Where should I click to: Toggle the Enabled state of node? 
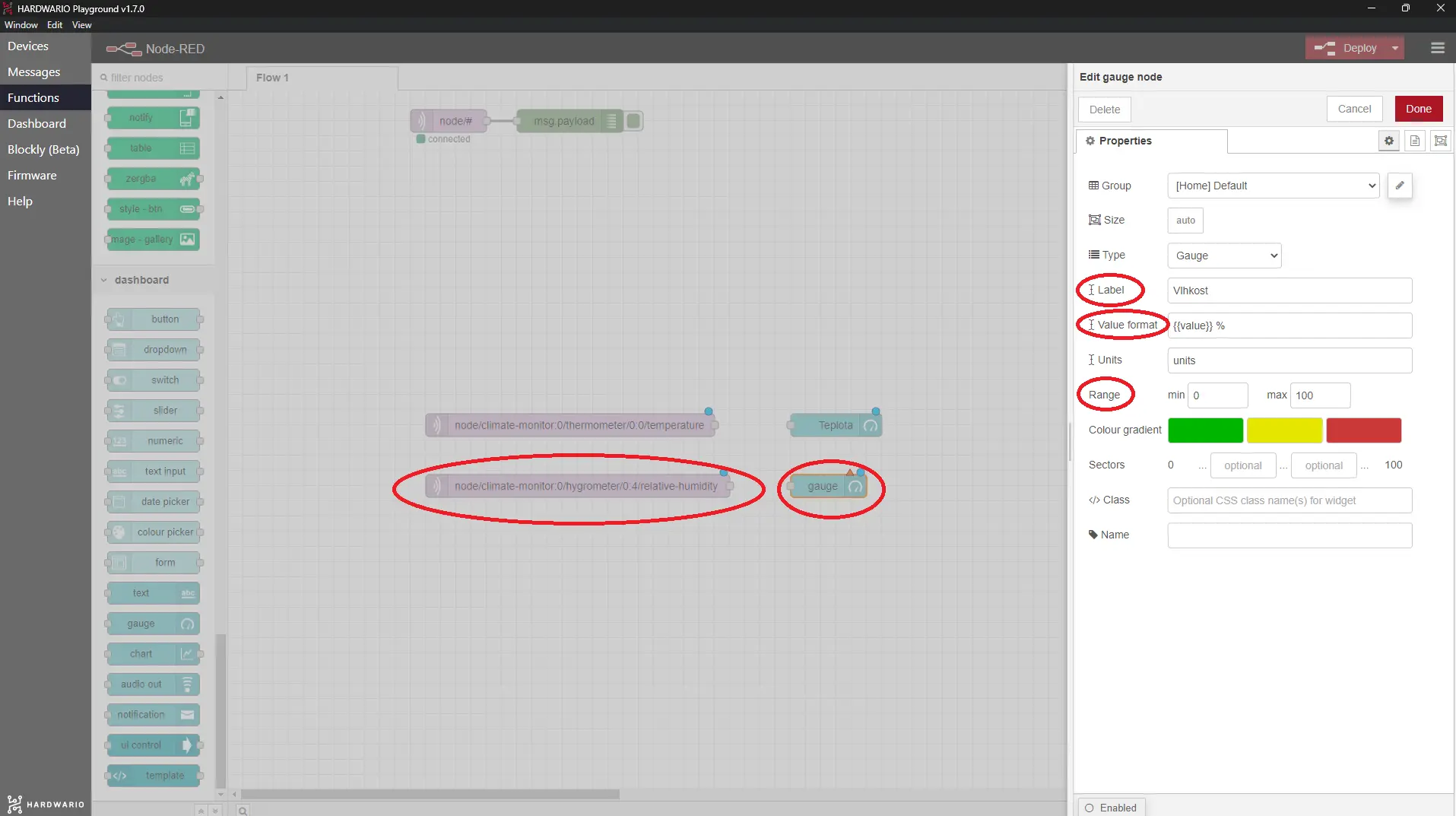pyautogui.click(x=1111, y=808)
